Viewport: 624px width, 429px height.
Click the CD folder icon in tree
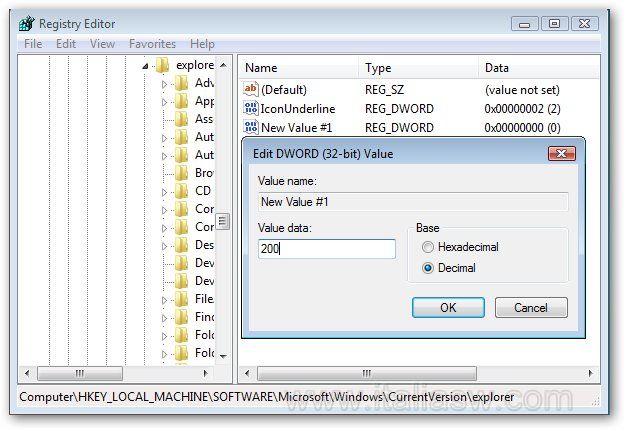click(x=181, y=191)
